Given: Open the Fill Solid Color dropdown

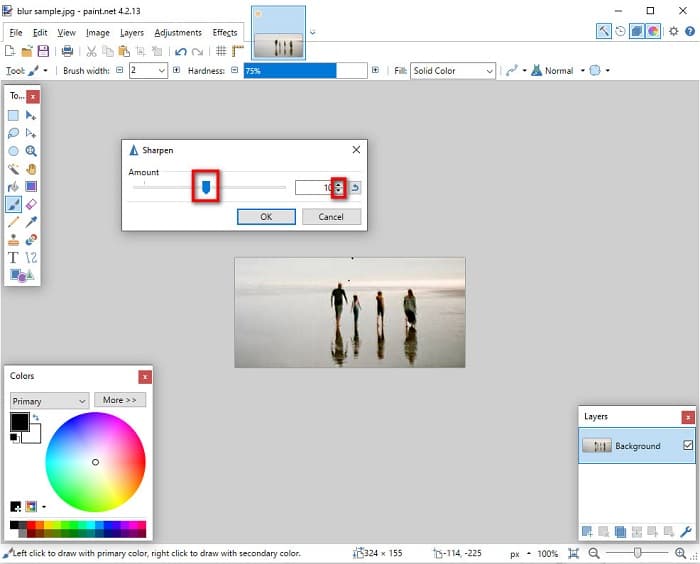Looking at the screenshot, I should pyautogui.click(x=454, y=71).
